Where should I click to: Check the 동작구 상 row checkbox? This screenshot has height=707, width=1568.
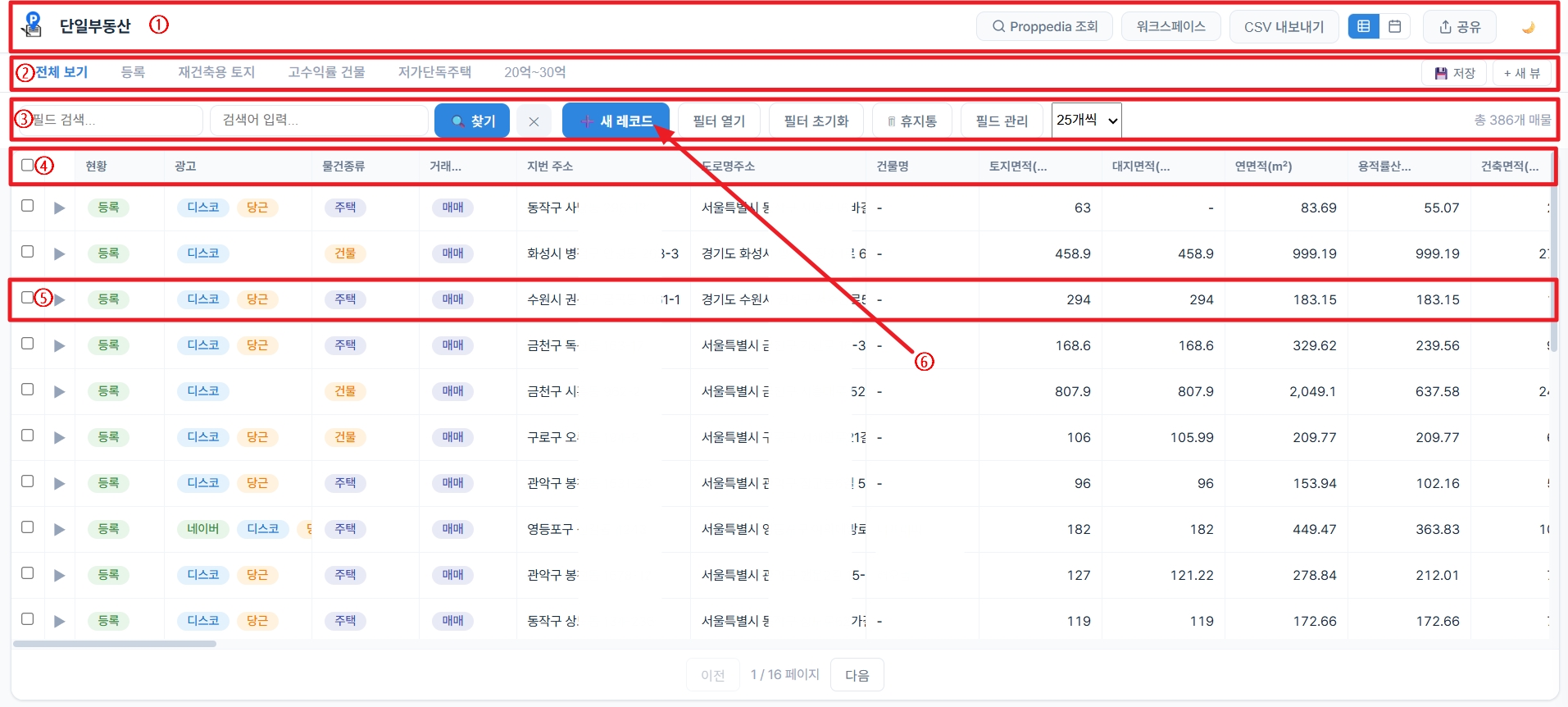(27, 619)
